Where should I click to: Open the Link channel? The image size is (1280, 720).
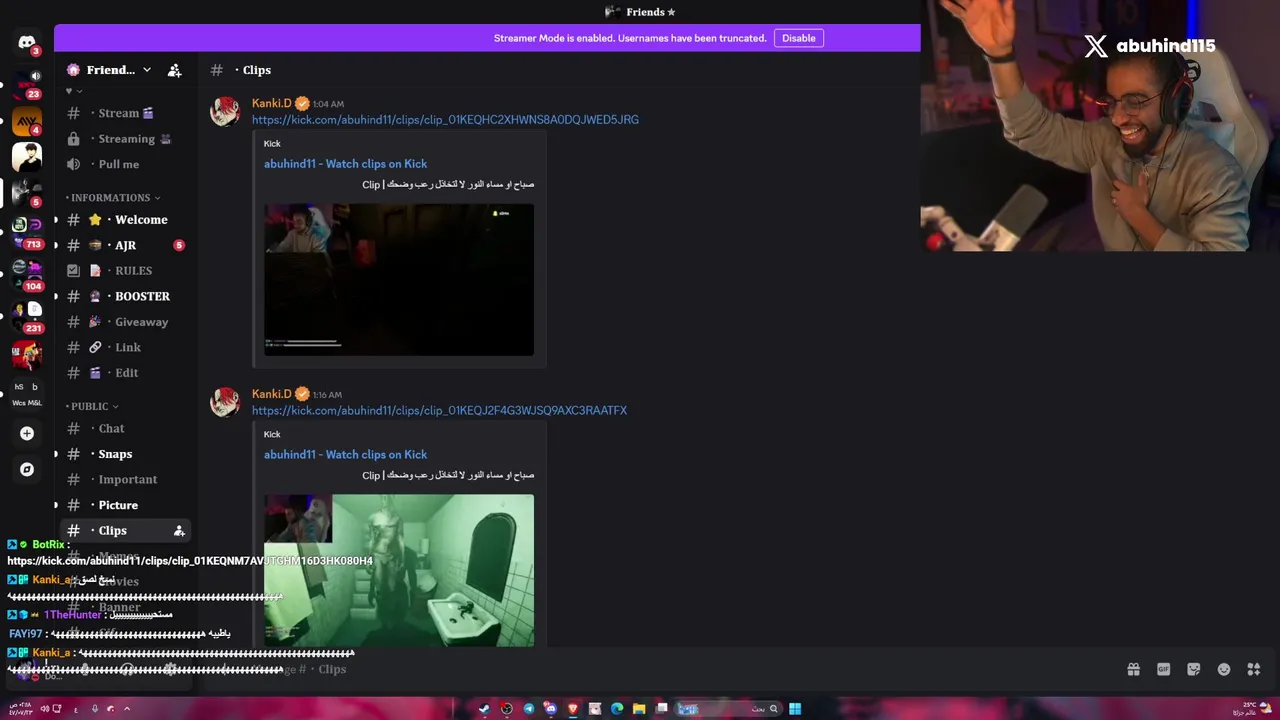pyautogui.click(x=126, y=347)
